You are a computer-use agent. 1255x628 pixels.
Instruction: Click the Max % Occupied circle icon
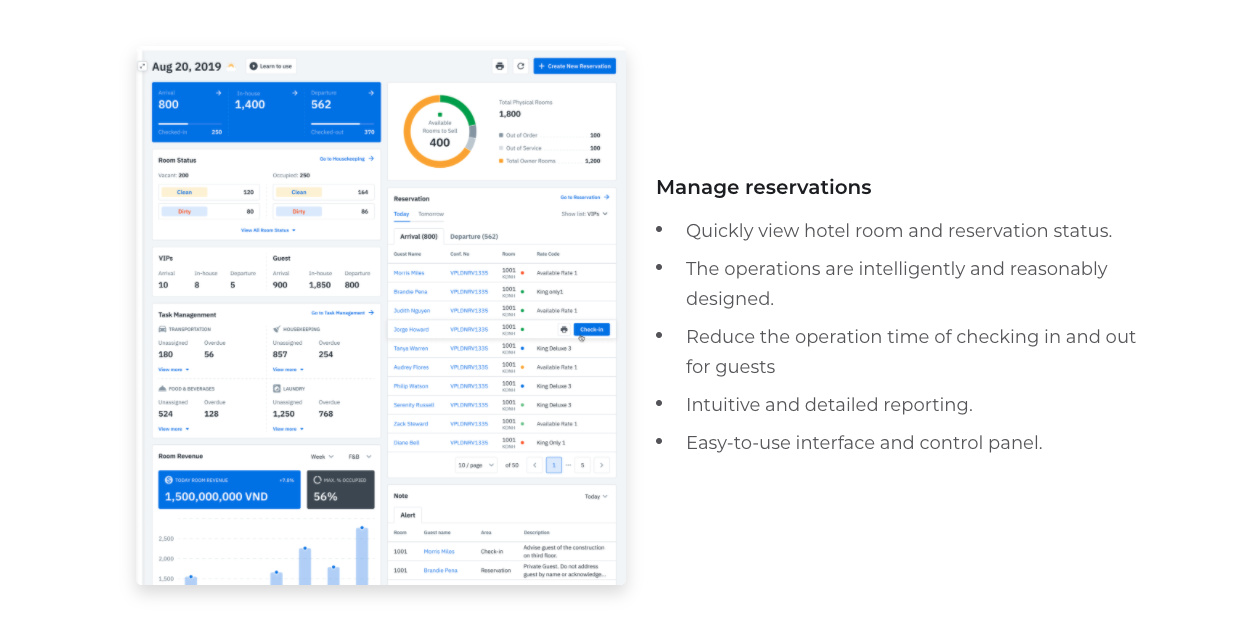coord(317,480)
